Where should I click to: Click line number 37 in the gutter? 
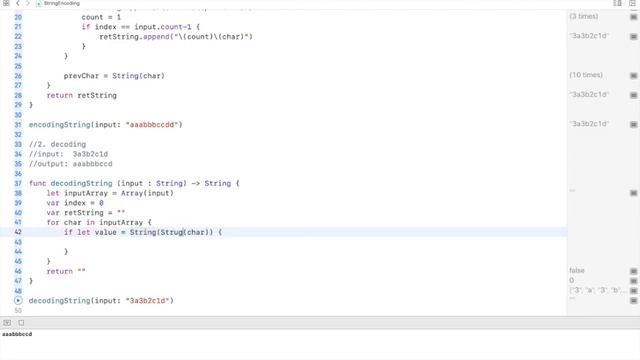click(18, 183)
